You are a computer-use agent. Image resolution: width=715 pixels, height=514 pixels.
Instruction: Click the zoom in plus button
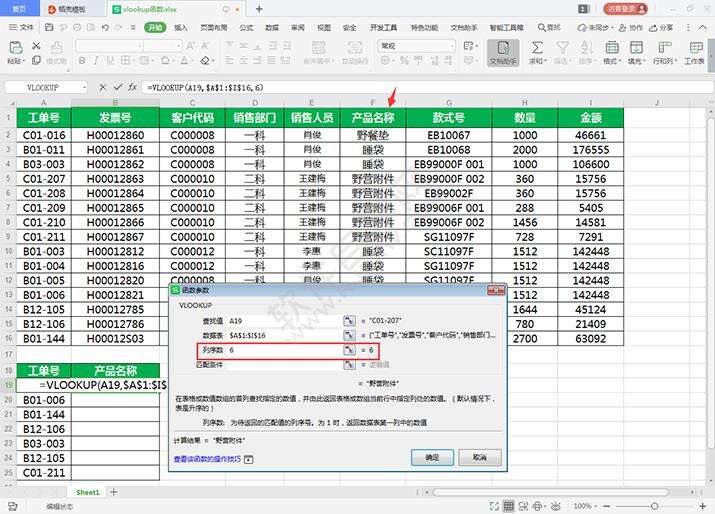pyautogui.click(x=703, y=506)
